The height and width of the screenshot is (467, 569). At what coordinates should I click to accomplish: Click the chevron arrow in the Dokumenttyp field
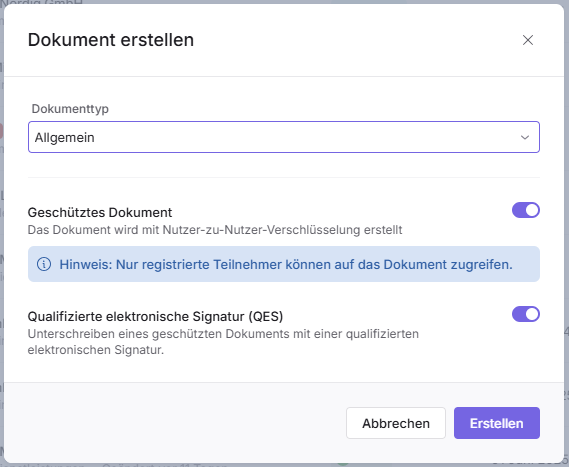click(525, 138)
